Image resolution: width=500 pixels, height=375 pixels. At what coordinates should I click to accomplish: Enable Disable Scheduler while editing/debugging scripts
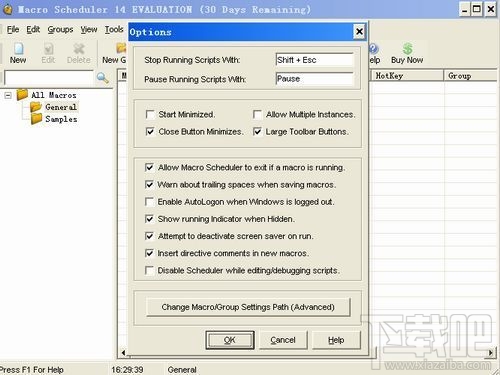tap(149, 270)
